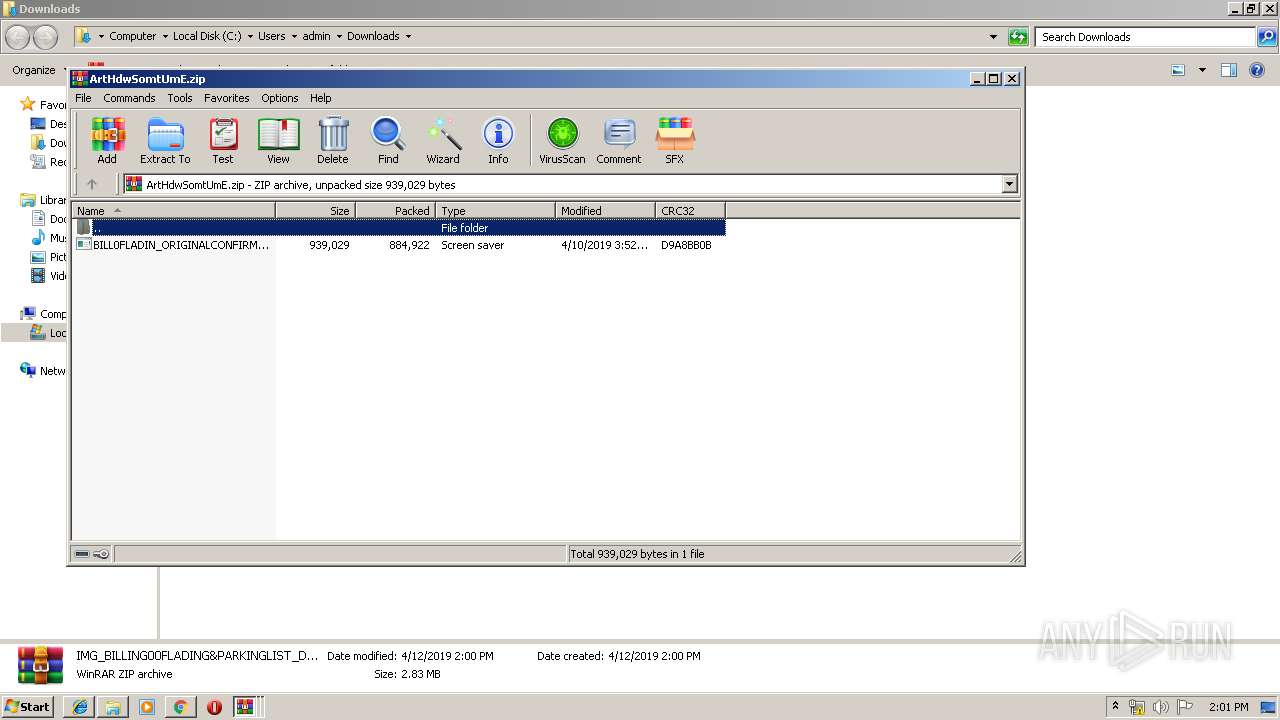The image size is (1280, 720).
Task: Open Chrome from the taskbar
Action: click(x=180, y=707)
